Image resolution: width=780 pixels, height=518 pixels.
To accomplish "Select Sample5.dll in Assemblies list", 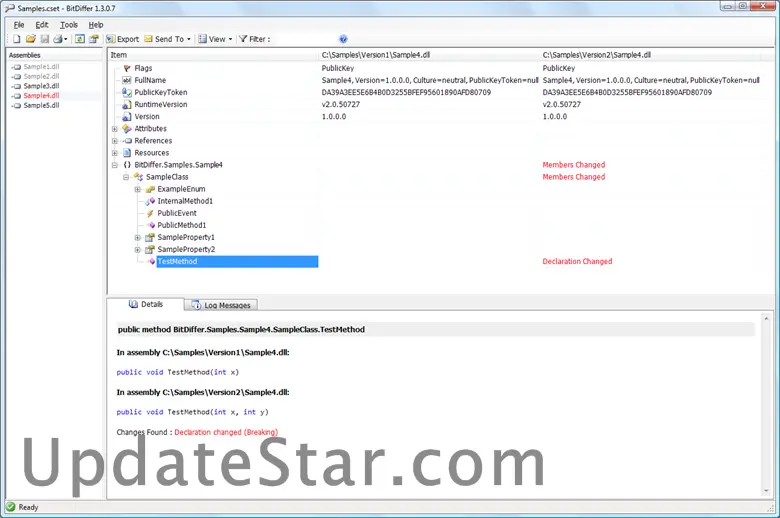I will click(x=41, y=105).
